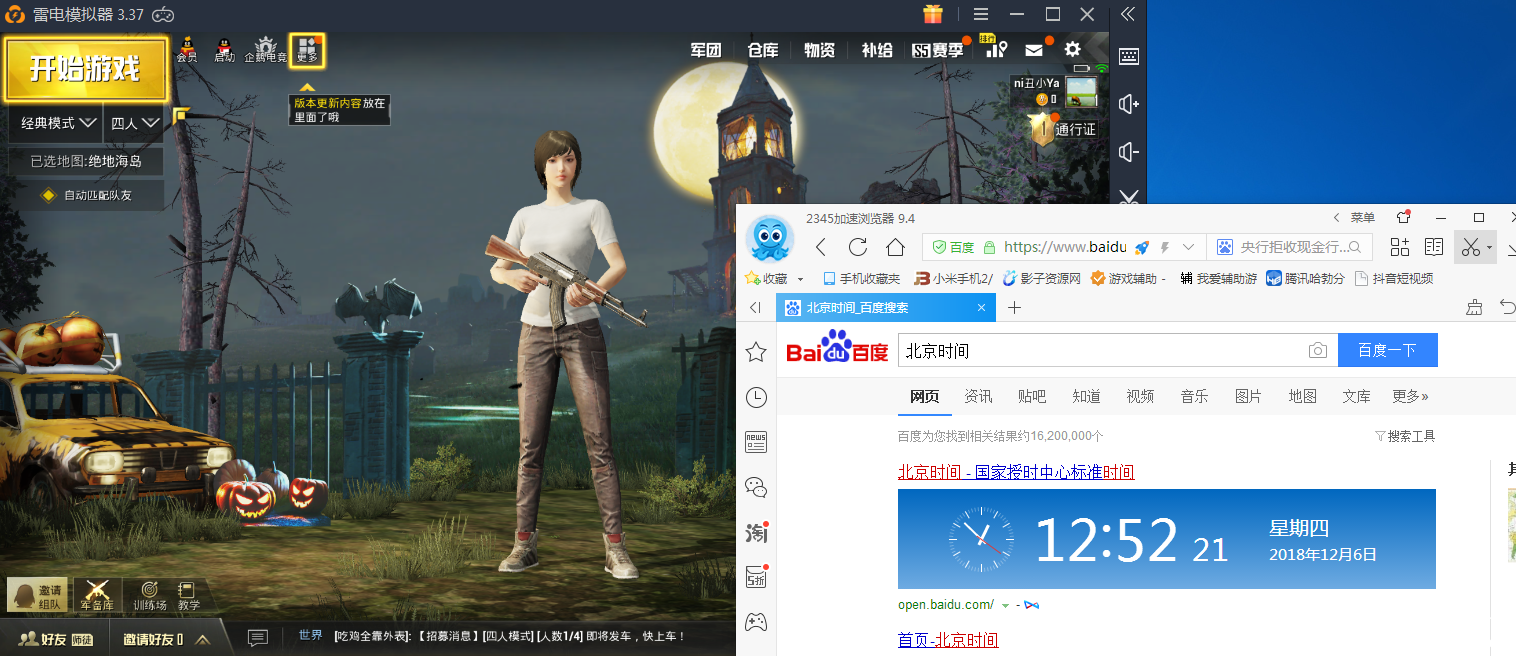Image resolution: width=1516 pixels, height=656 pixels.
Task: Open the sidebar favorites star icon
Action: [756, 351]
